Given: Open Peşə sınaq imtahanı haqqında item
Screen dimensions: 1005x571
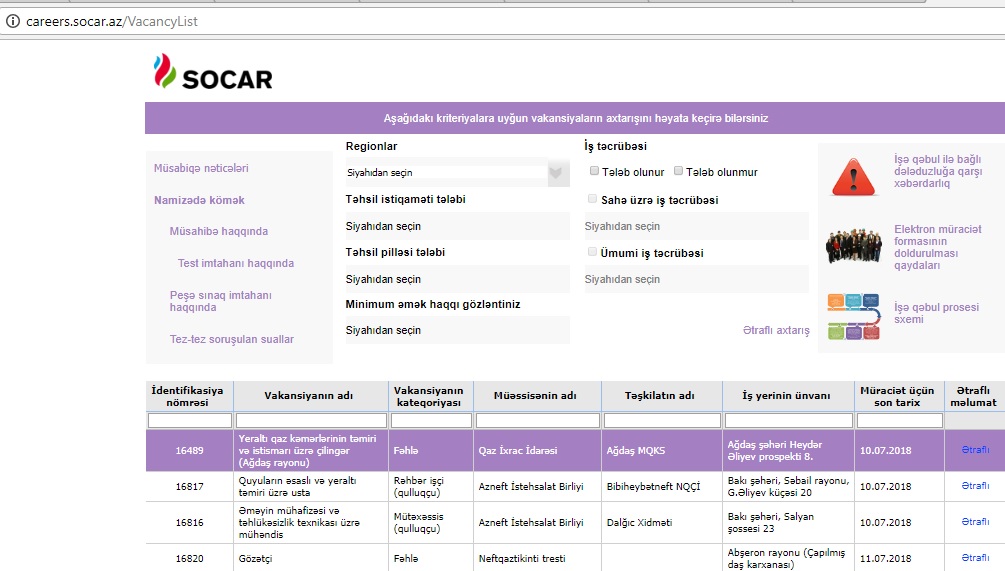Looking at the screenshot, I should coord(220,301).
